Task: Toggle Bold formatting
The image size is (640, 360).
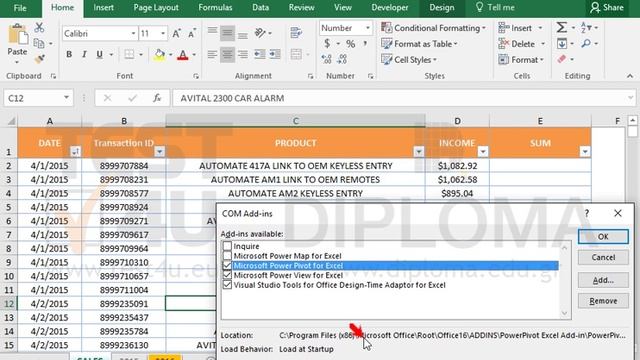Action: pos(69,54)
